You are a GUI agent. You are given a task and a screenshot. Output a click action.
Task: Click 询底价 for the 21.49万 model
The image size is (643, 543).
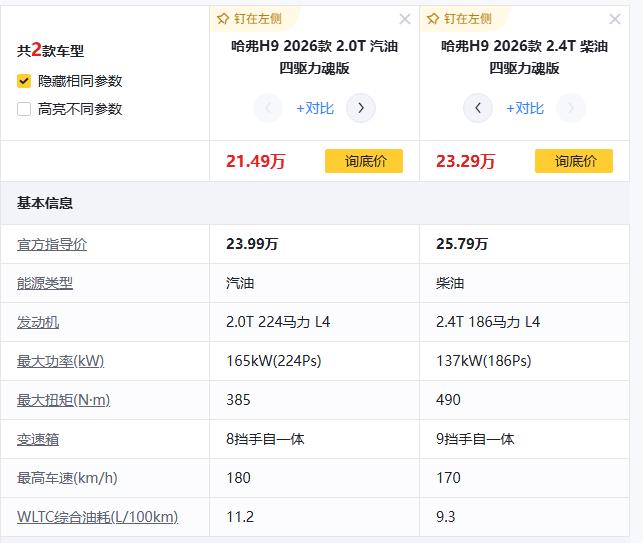coord(364,161)
